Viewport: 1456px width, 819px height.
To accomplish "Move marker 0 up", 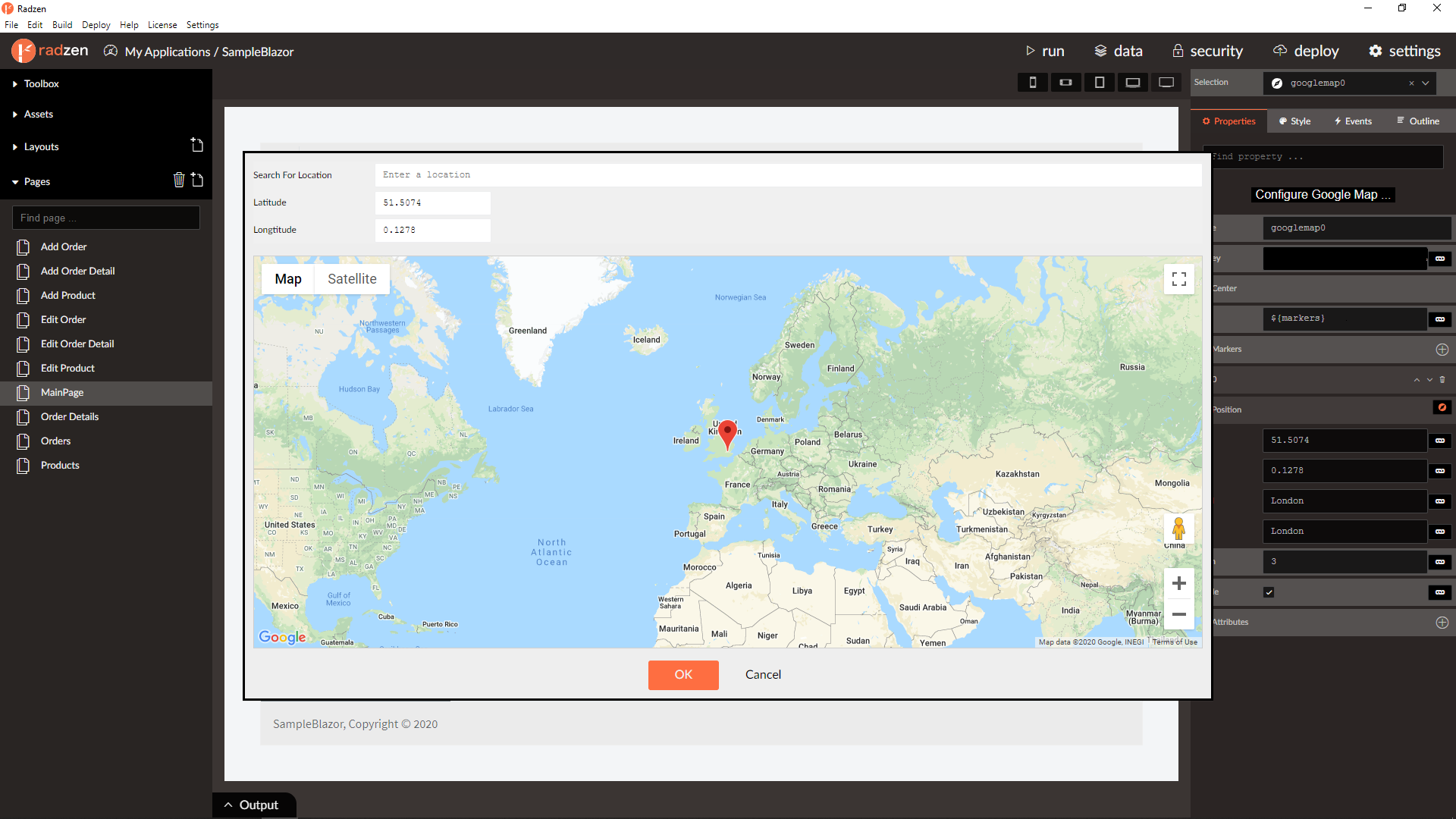I will click(1417, 380).
